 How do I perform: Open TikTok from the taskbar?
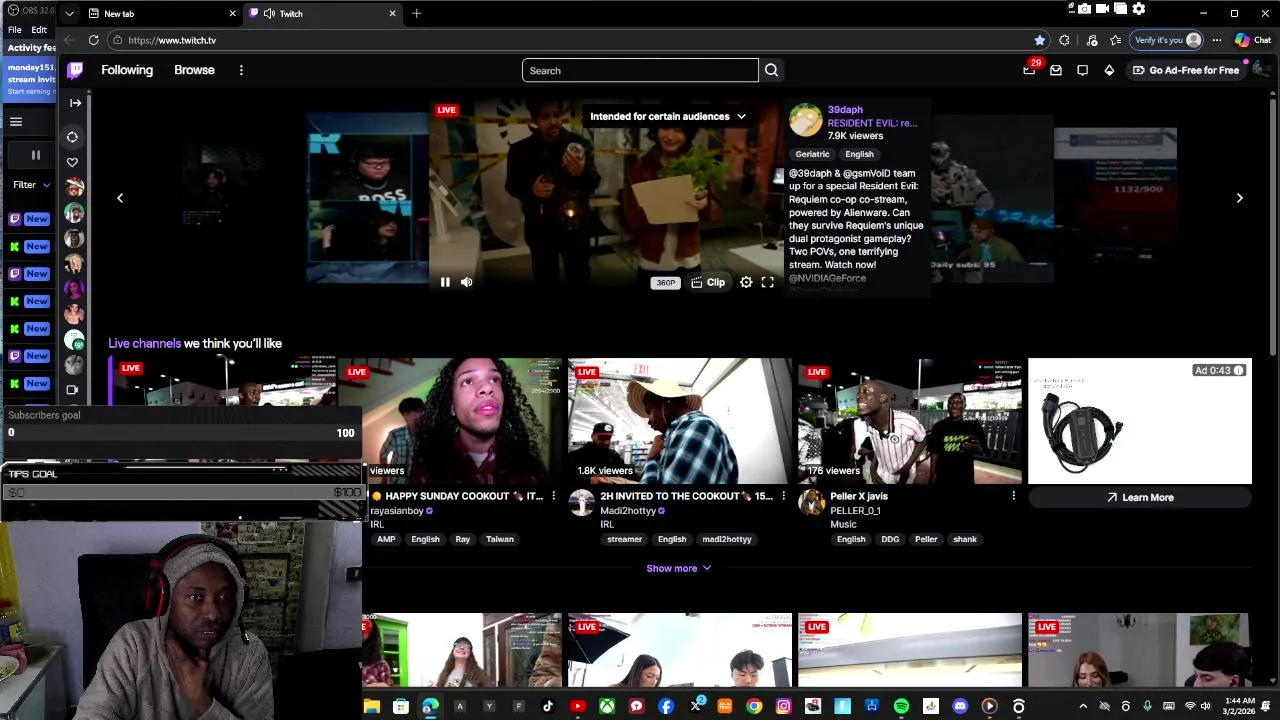point(548,706)
